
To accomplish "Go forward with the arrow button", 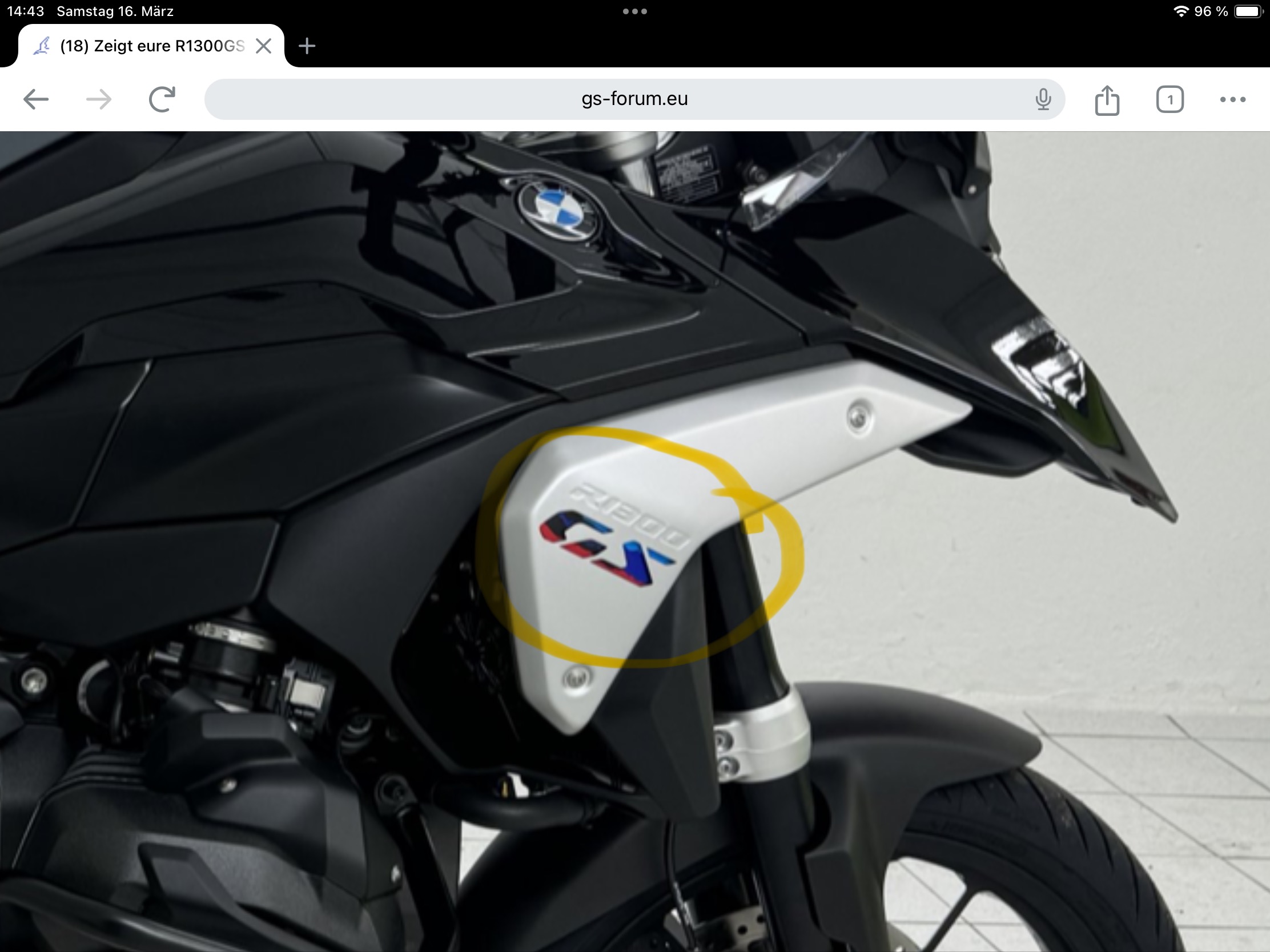I will coord(99,99).
